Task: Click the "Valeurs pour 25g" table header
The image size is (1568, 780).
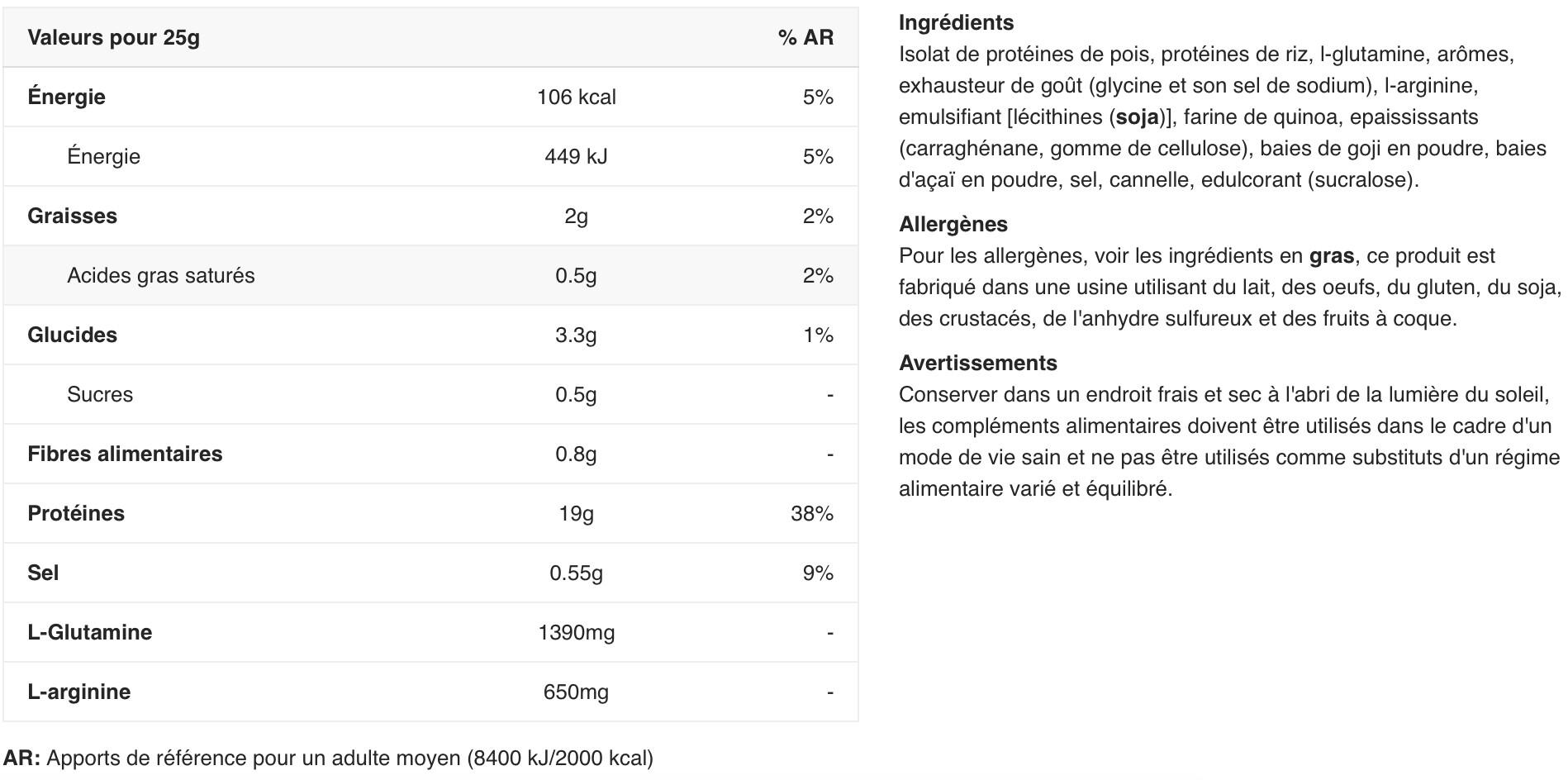Action: [x=113, y=37]
